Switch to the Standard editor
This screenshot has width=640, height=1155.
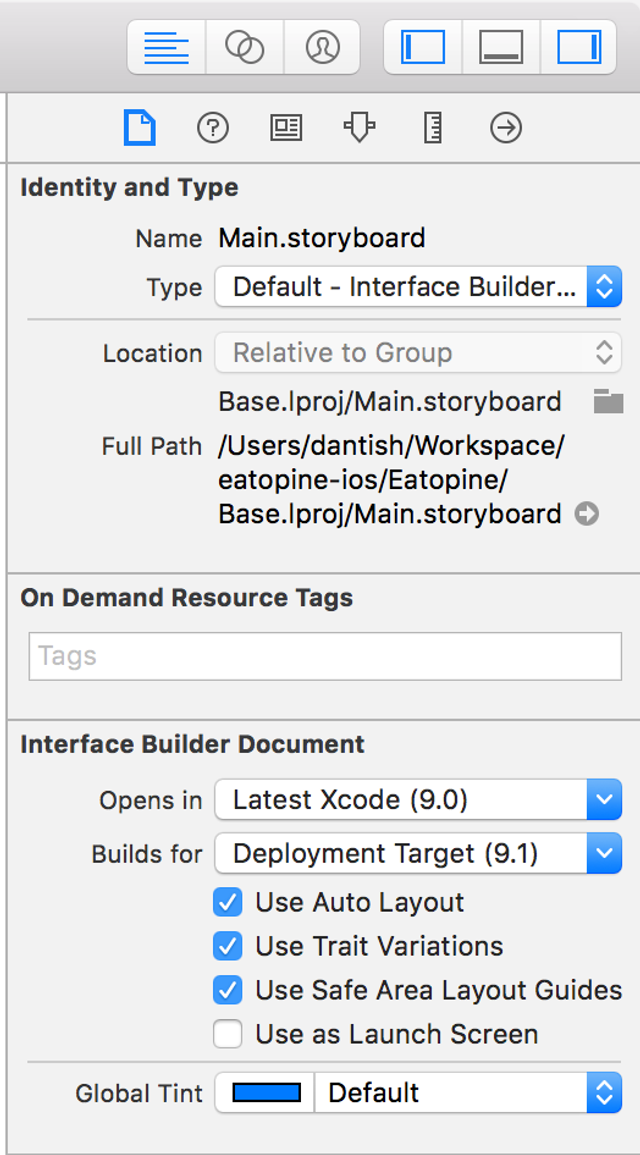click(x=167, y=48)
